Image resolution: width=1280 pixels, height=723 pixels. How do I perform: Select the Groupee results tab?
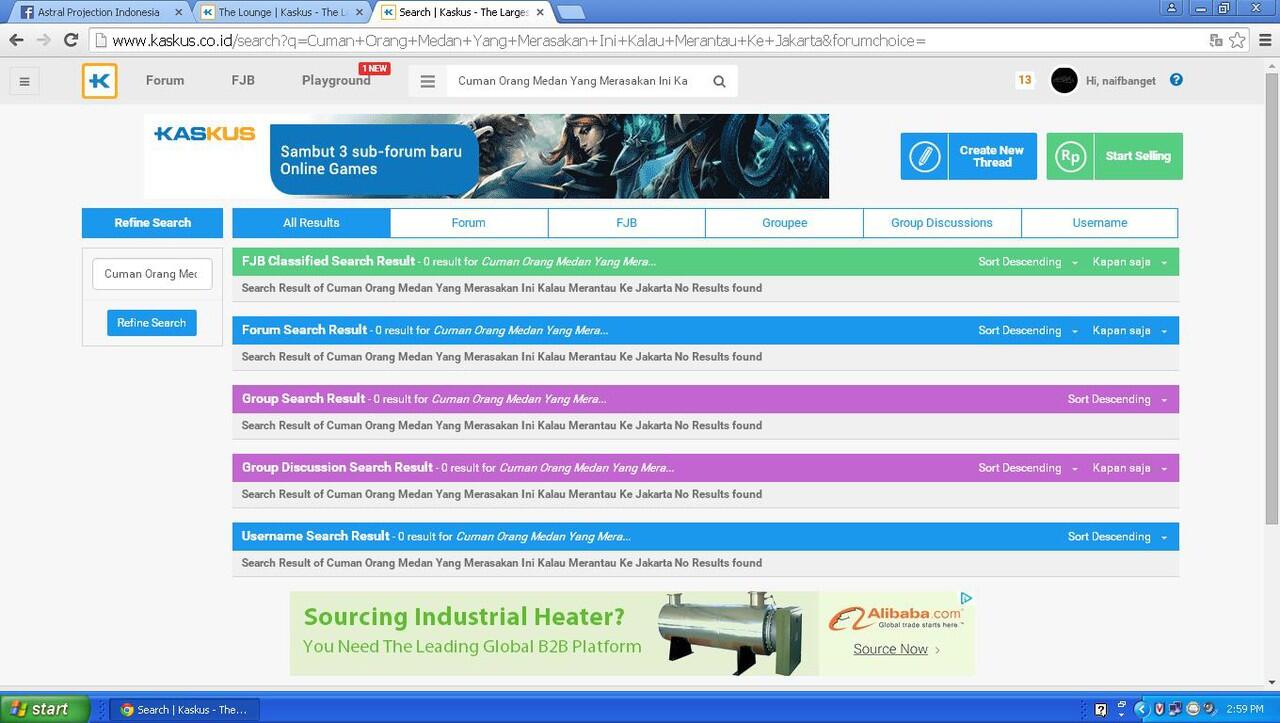point(784,223)
